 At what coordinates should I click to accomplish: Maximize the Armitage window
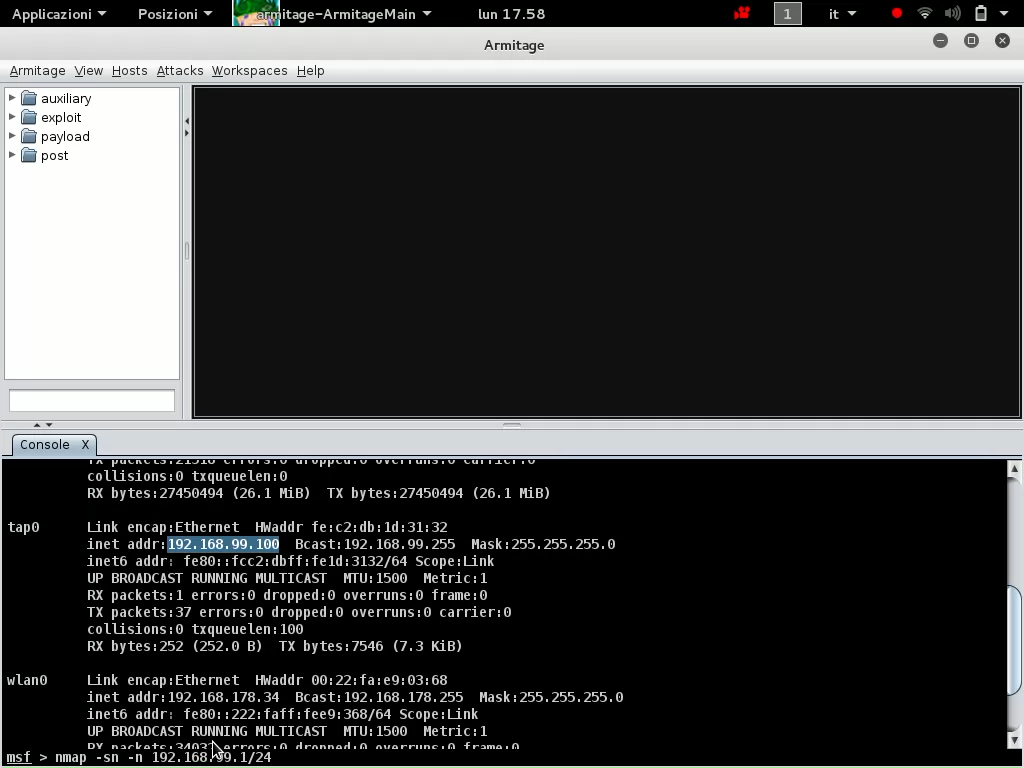pos(971,40)
